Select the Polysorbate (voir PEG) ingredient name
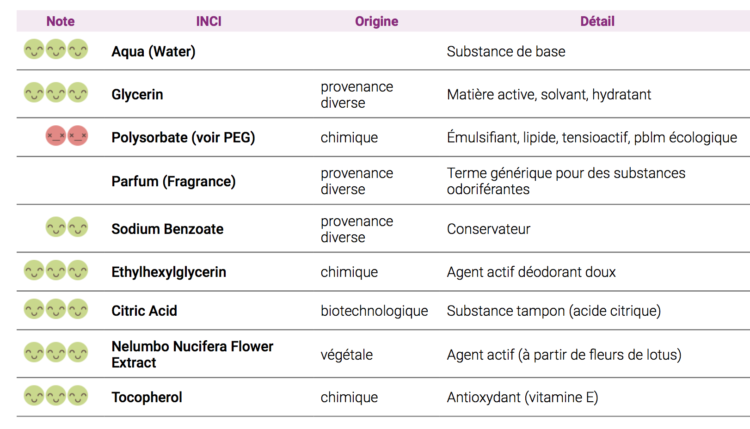The image size is (750, 429). [183, 137]
